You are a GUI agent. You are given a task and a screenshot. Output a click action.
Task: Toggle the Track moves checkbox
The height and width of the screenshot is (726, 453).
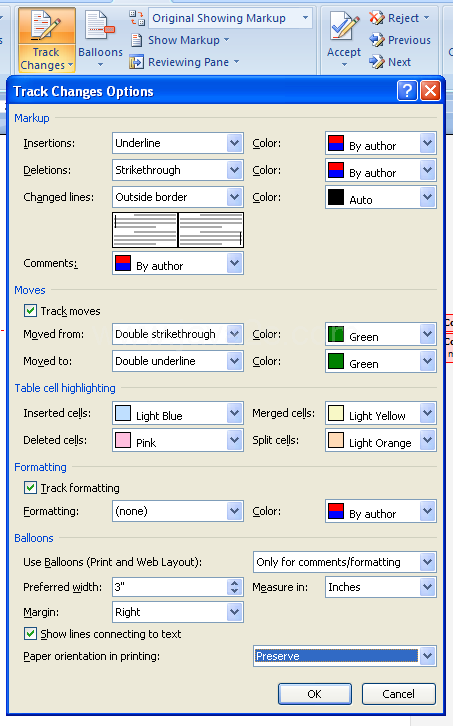click(x=30, y=310)
